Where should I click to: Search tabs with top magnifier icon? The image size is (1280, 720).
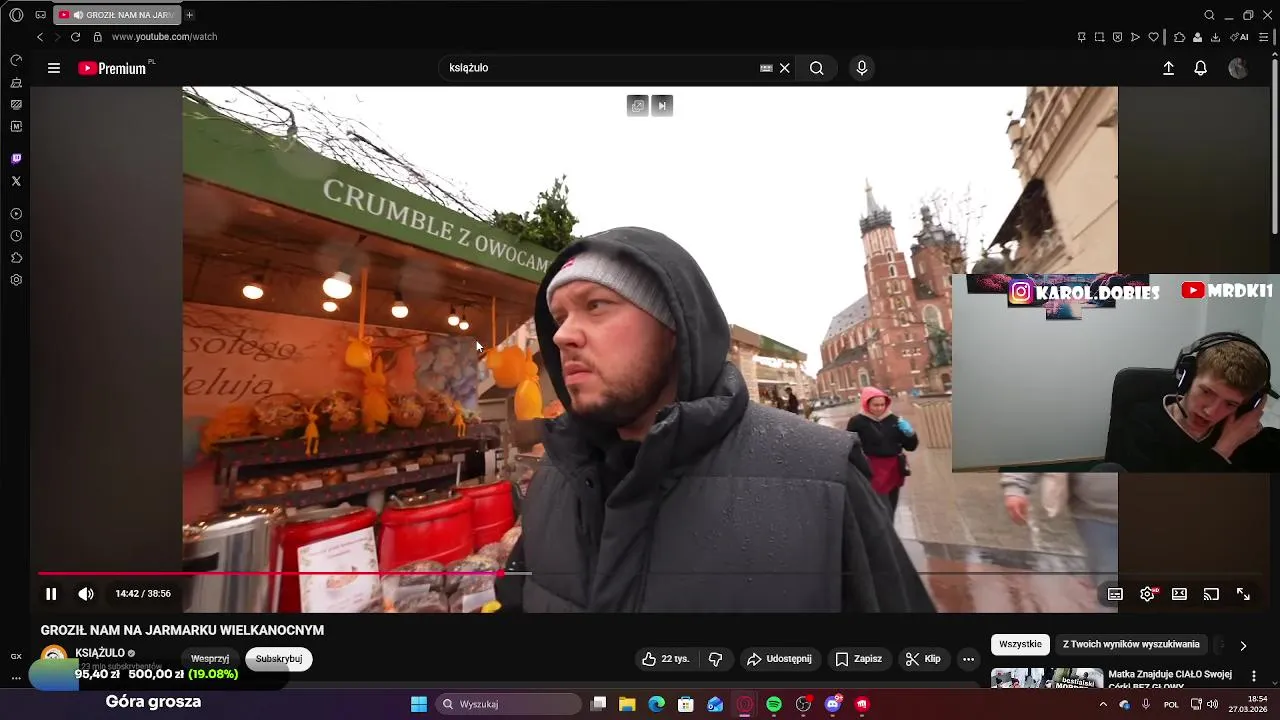[1209, 15]
